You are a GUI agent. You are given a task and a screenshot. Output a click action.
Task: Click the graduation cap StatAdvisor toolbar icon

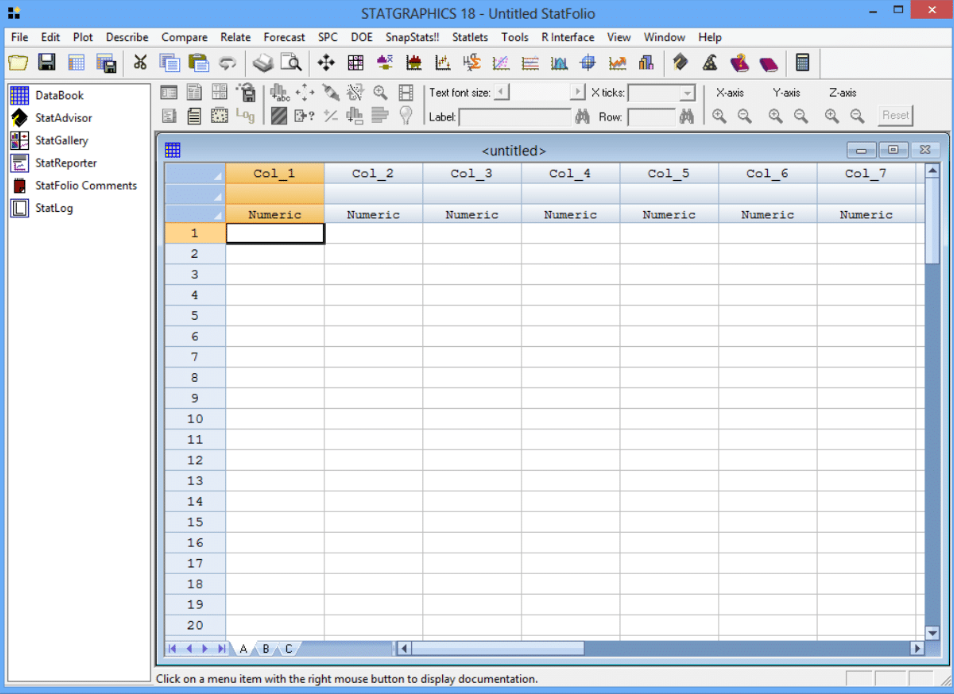pos(681,63)
